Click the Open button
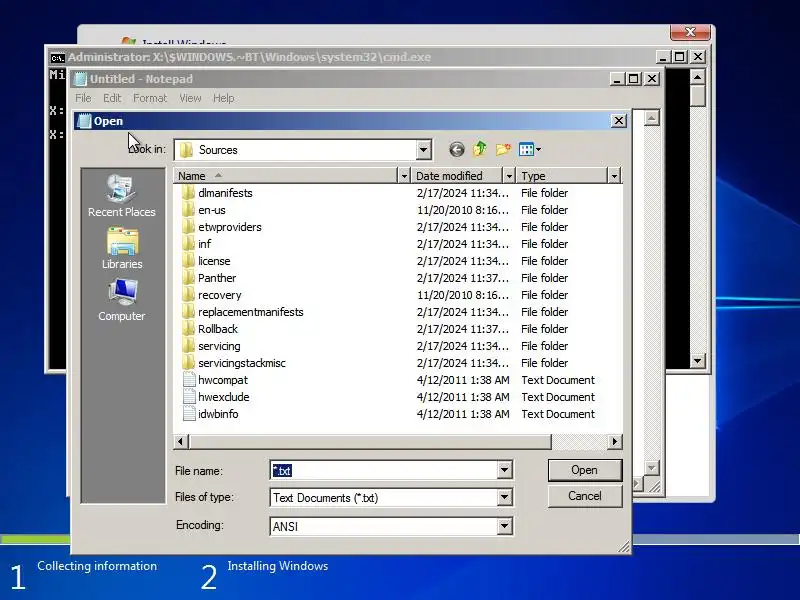 [x=585, y=470]
